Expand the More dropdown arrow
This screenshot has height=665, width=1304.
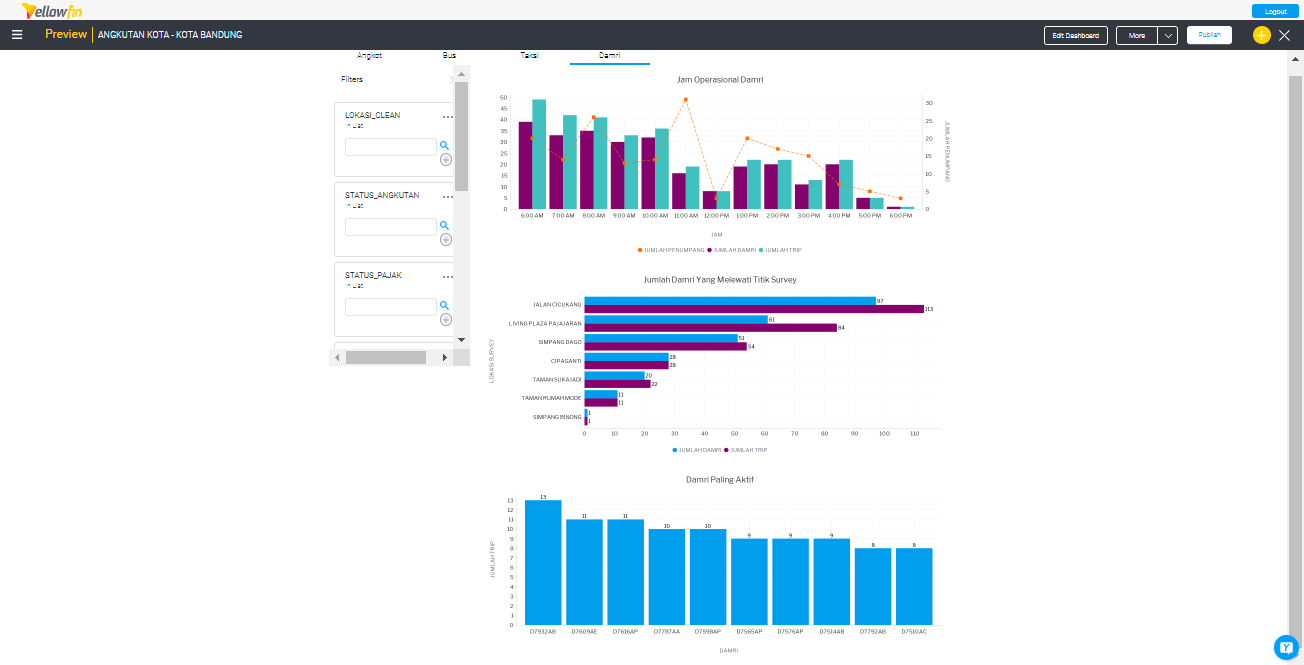[x=1168, y=35]
